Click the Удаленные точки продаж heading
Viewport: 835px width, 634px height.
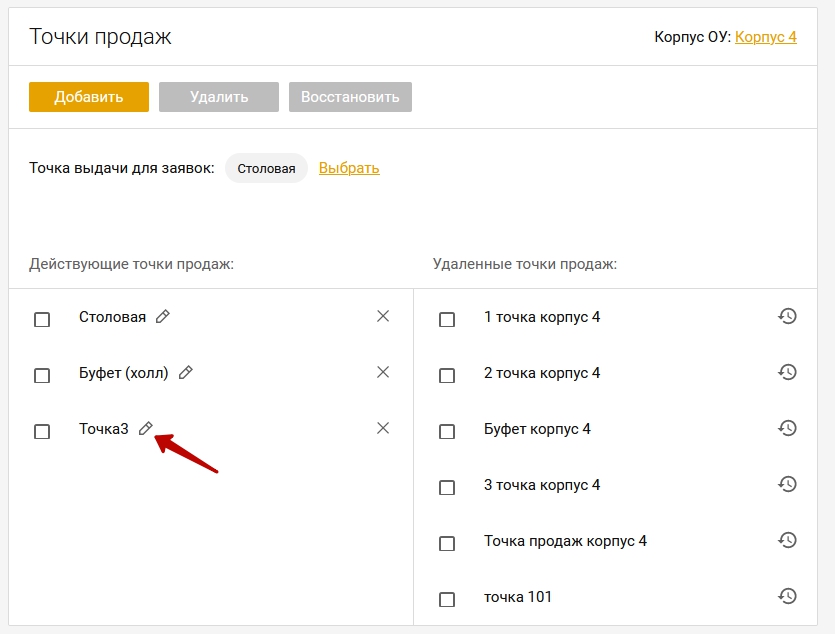coord(525,264)
